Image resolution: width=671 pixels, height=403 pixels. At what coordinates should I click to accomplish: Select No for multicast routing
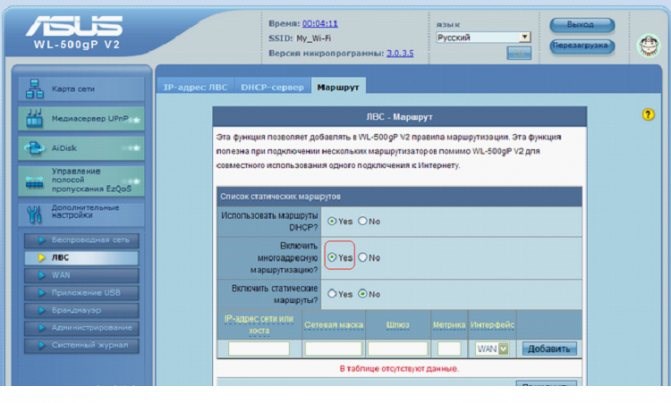click(x=362, y=257)
